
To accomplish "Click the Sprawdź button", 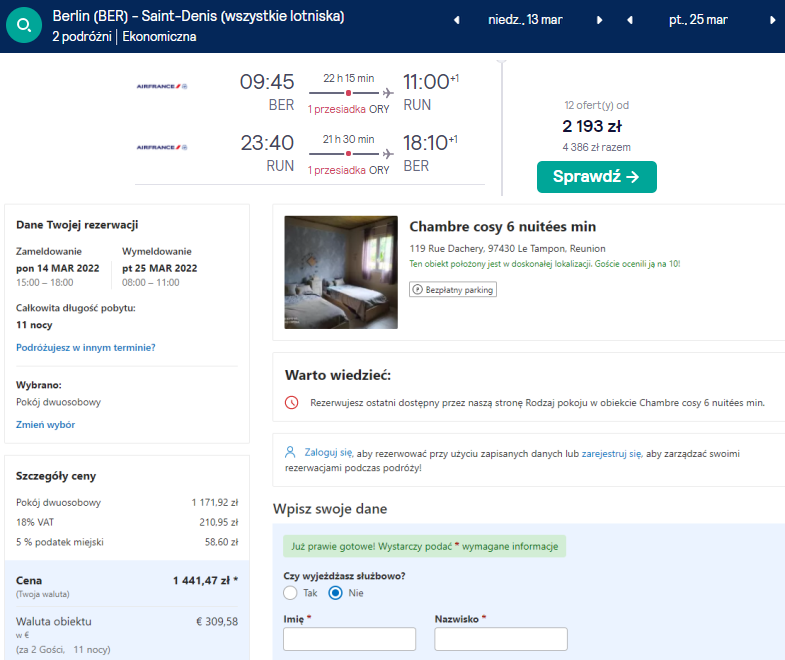I will coord(597,177).
